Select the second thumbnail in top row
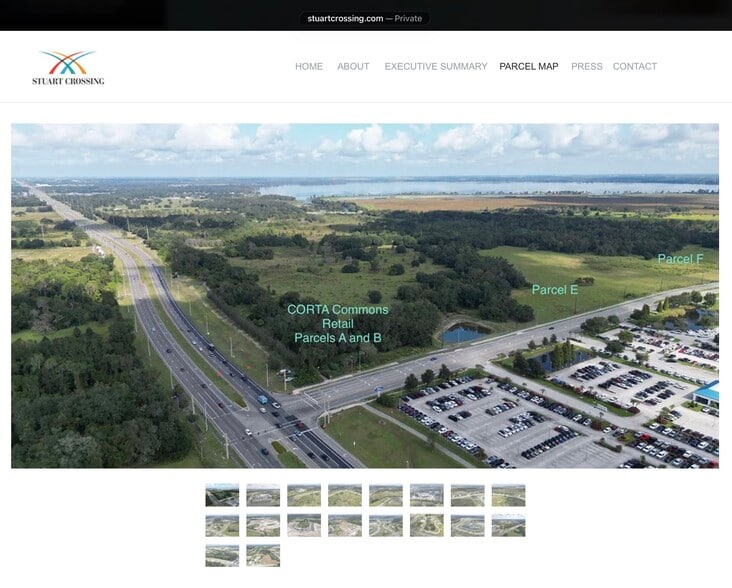Image resolution: width=732 pixels, height=588 pixels. click(x=263, y=495)
